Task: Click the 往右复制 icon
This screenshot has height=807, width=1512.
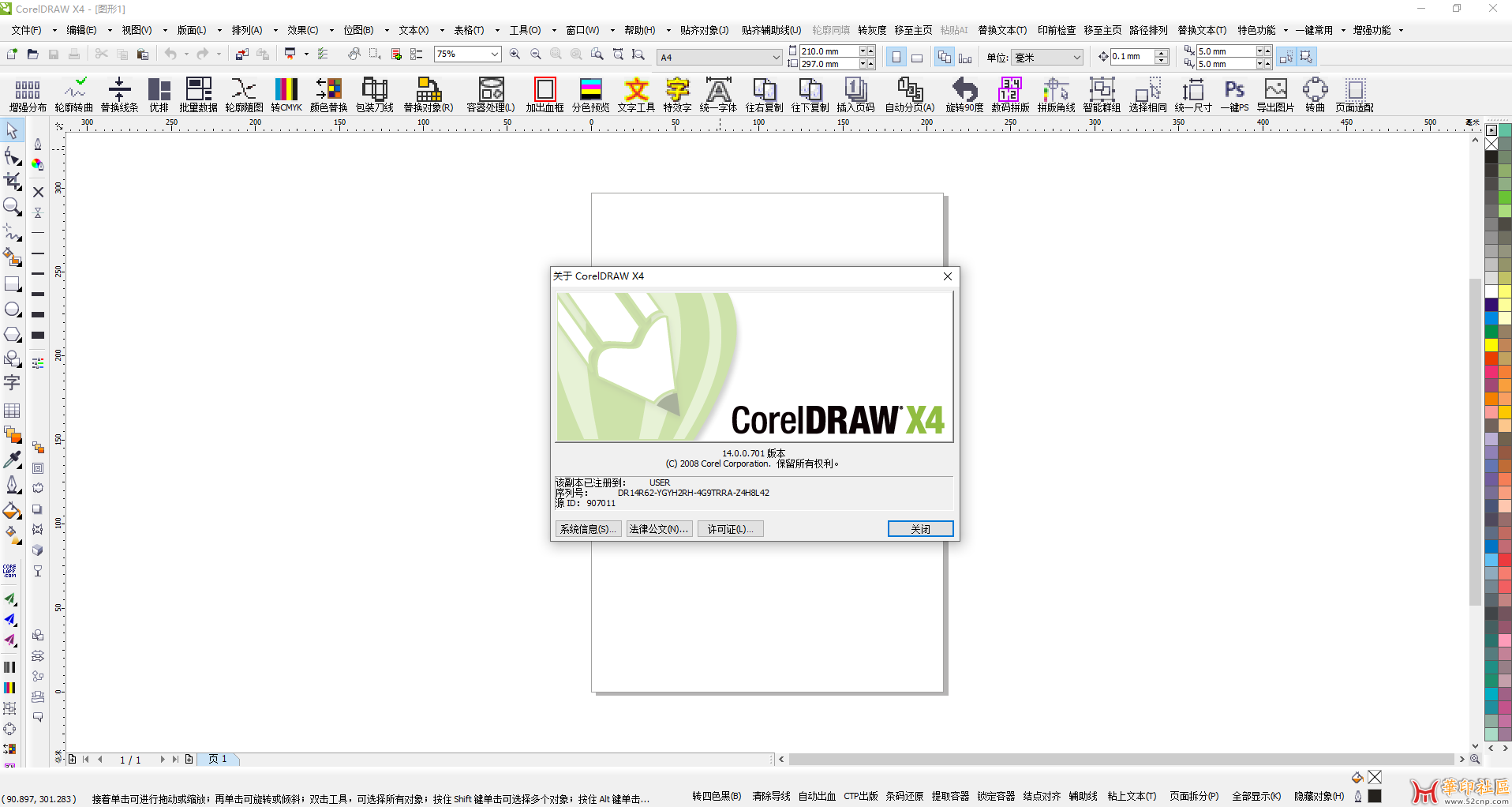Action: [x=765, y=95]
